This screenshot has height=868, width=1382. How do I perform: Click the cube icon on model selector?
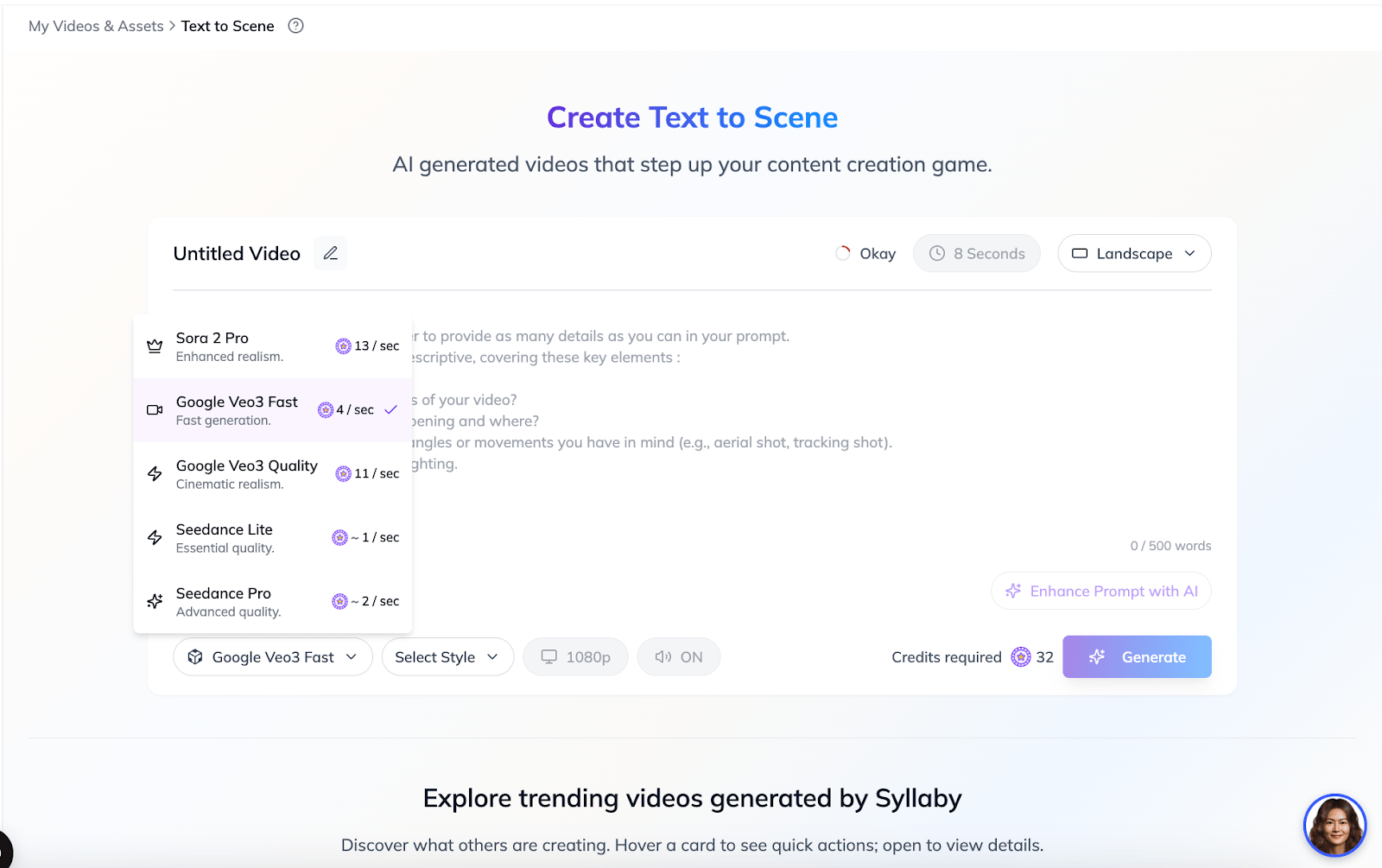tap(195, 657)
